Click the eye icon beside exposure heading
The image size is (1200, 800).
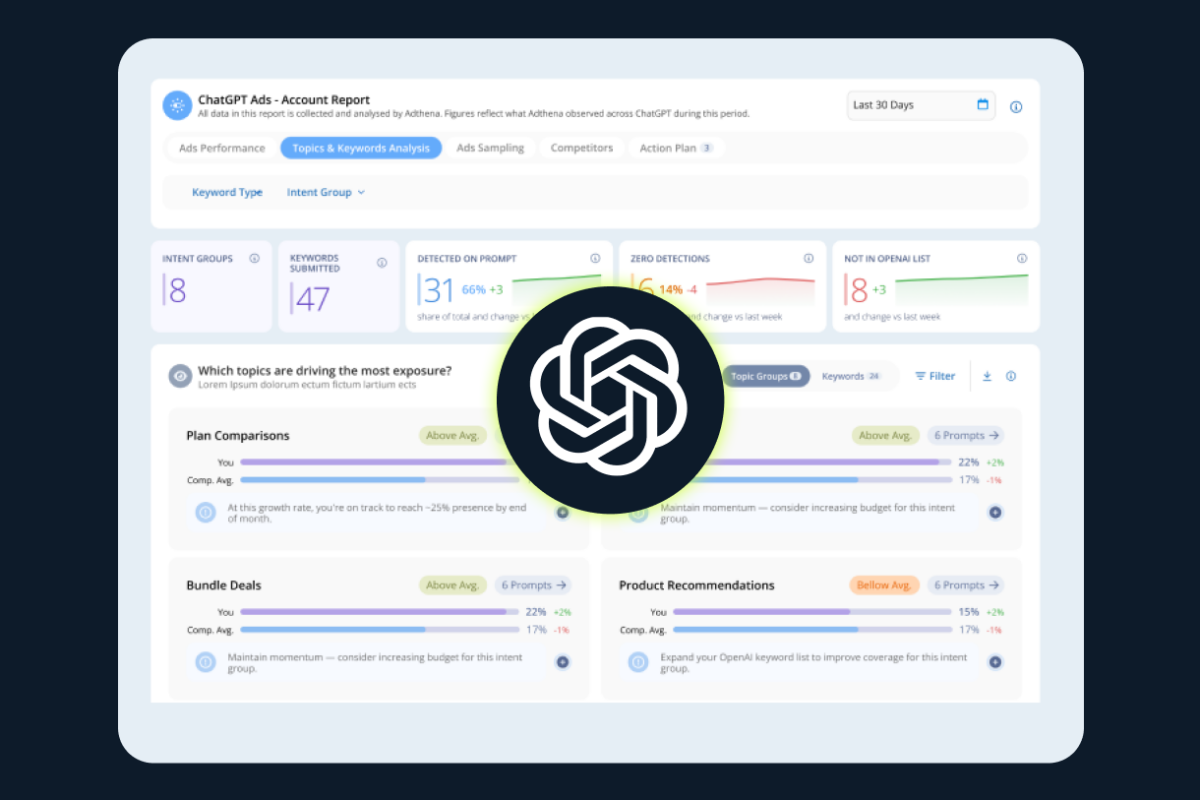click(x=180, y=376)
